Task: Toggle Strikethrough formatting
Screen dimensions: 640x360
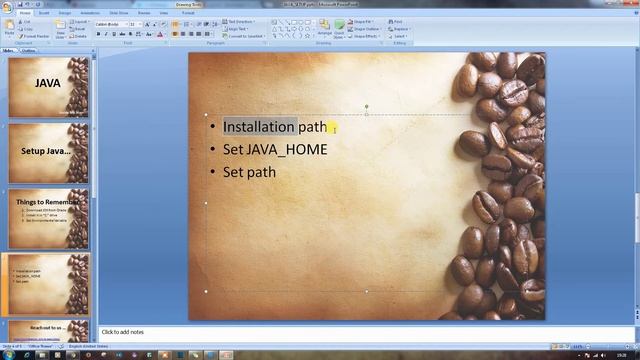Action: tap(122, 34)
